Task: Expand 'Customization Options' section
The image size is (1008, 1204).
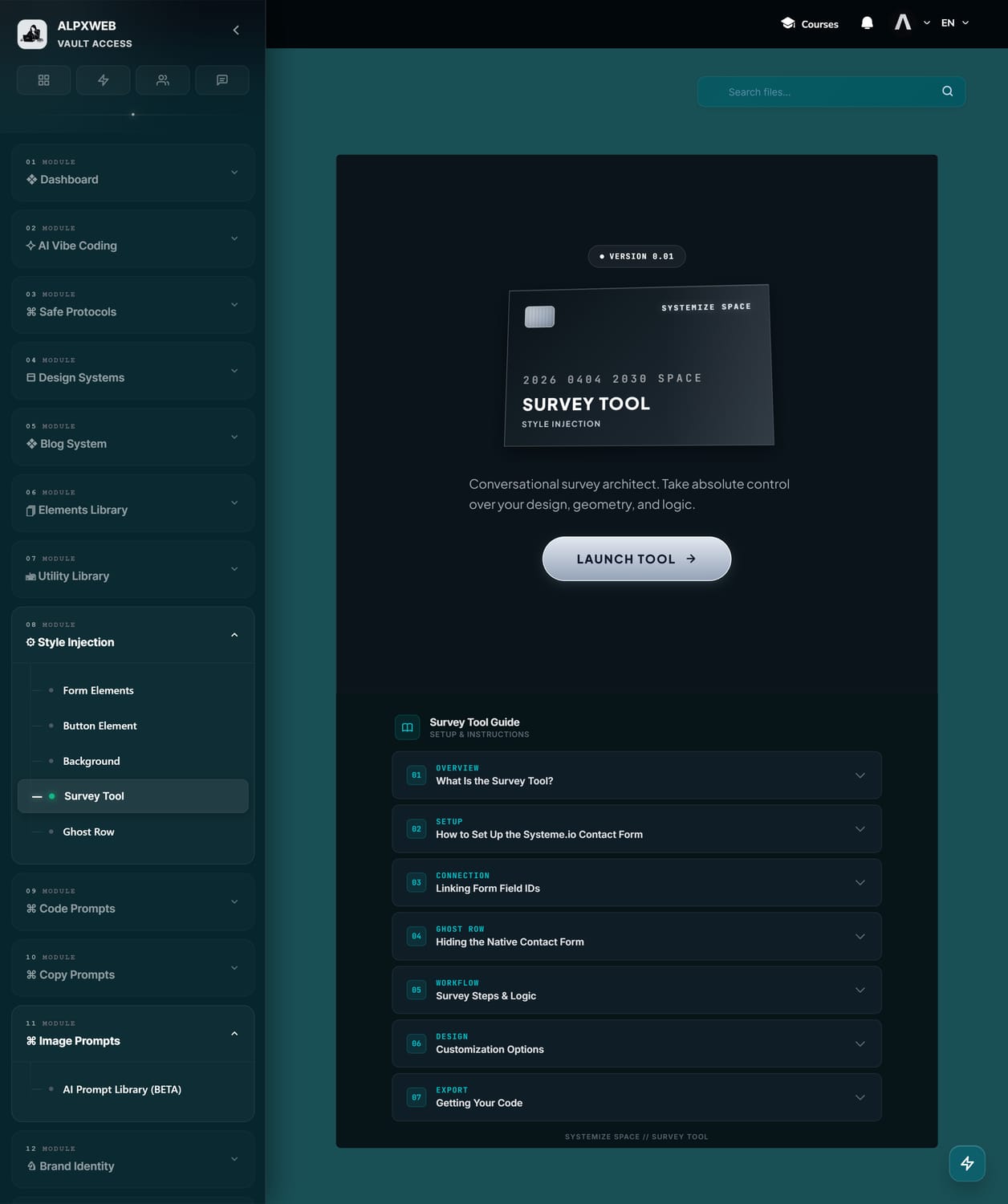Action: (x=636, y=1043)
